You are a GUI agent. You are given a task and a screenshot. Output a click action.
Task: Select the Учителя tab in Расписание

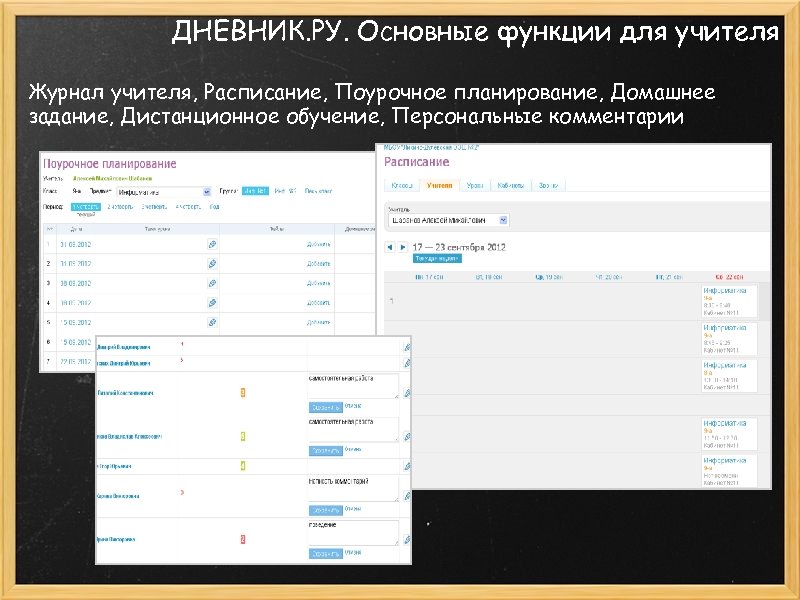click(x=439, y=186)
